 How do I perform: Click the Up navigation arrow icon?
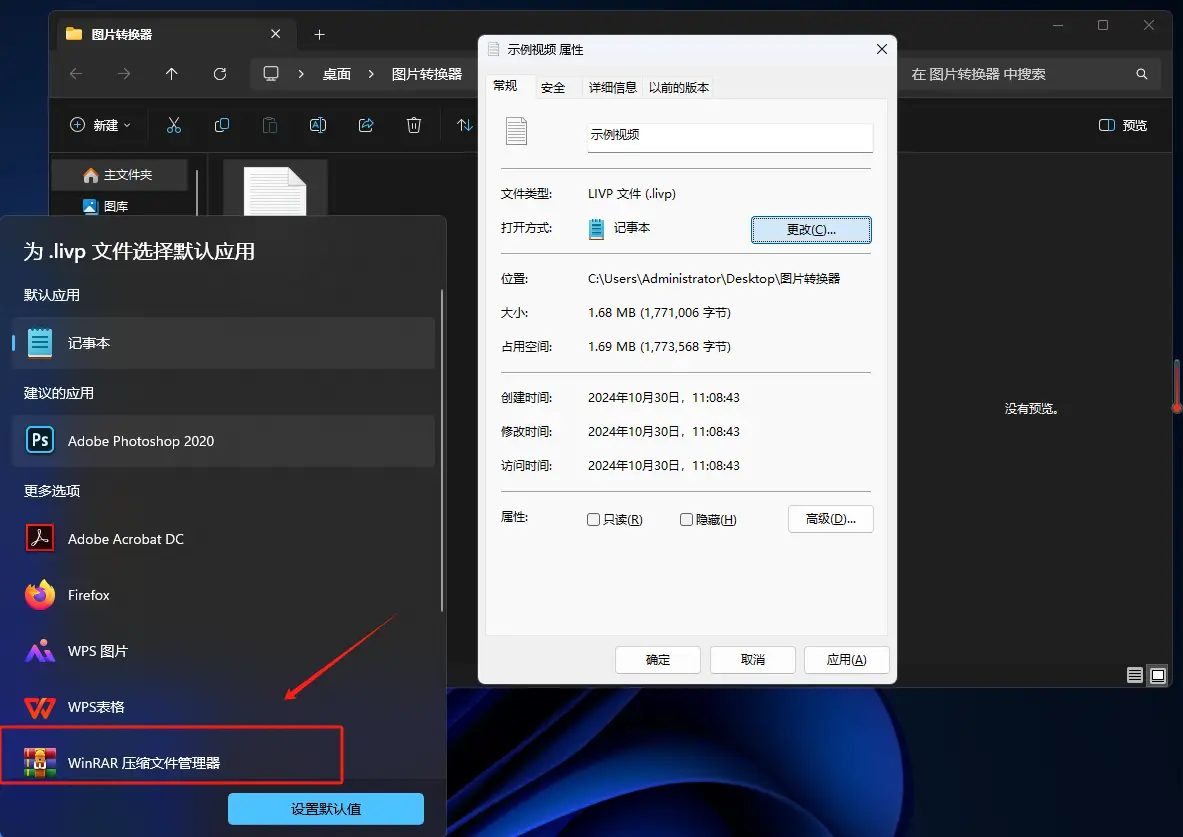[x=171, y=73]
